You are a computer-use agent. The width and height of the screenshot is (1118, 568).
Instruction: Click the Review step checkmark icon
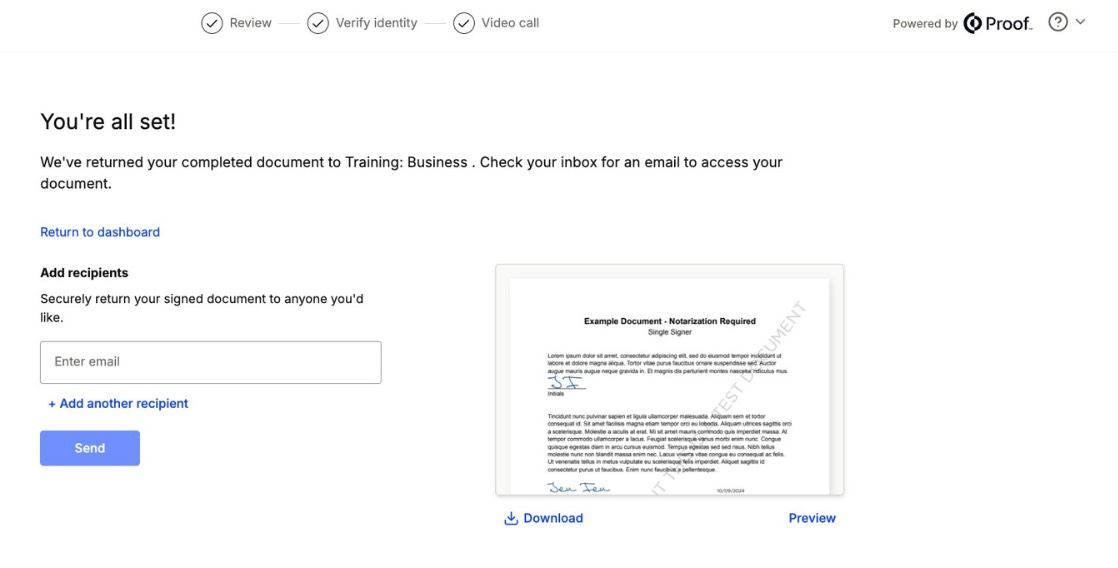pyautogui.click(x=212, y=23)
